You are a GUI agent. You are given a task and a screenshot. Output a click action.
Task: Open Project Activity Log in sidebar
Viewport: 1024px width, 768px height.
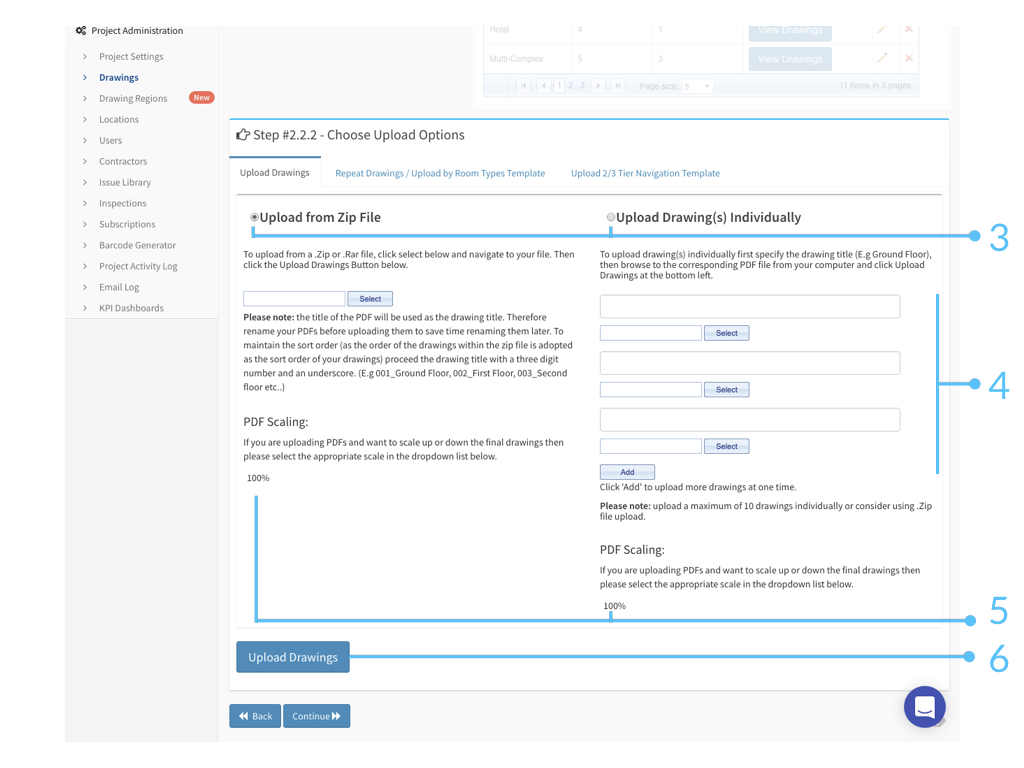tap(138, 266)
